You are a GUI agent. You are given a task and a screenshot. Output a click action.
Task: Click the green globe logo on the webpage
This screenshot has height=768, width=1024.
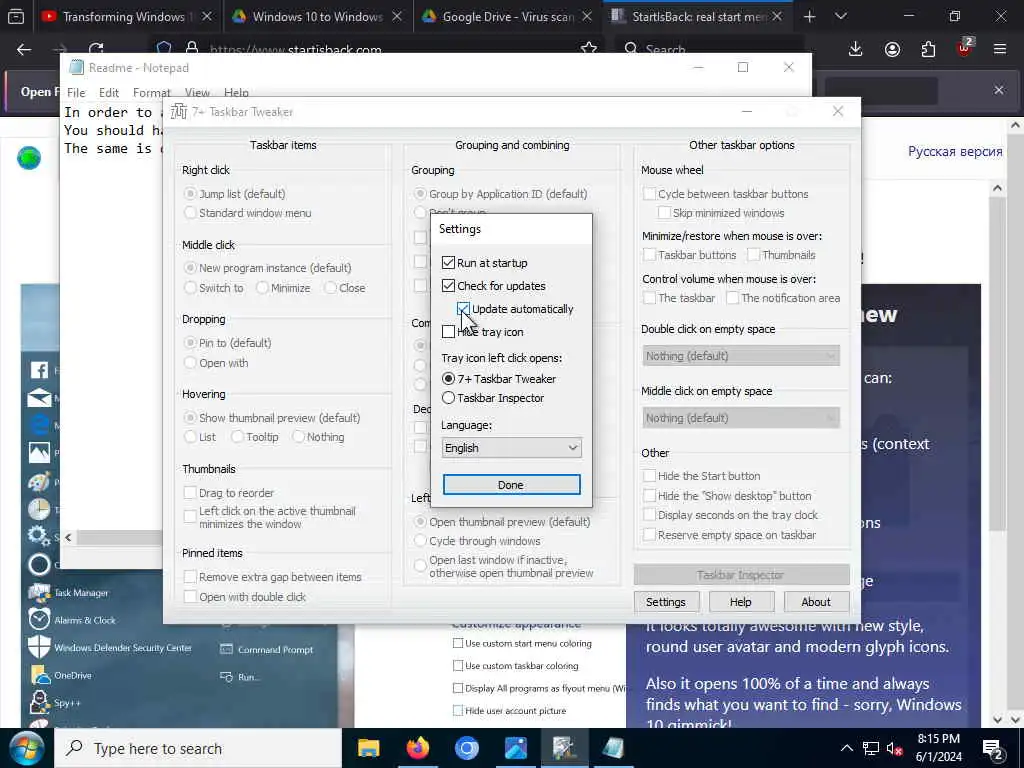[29, 158]
